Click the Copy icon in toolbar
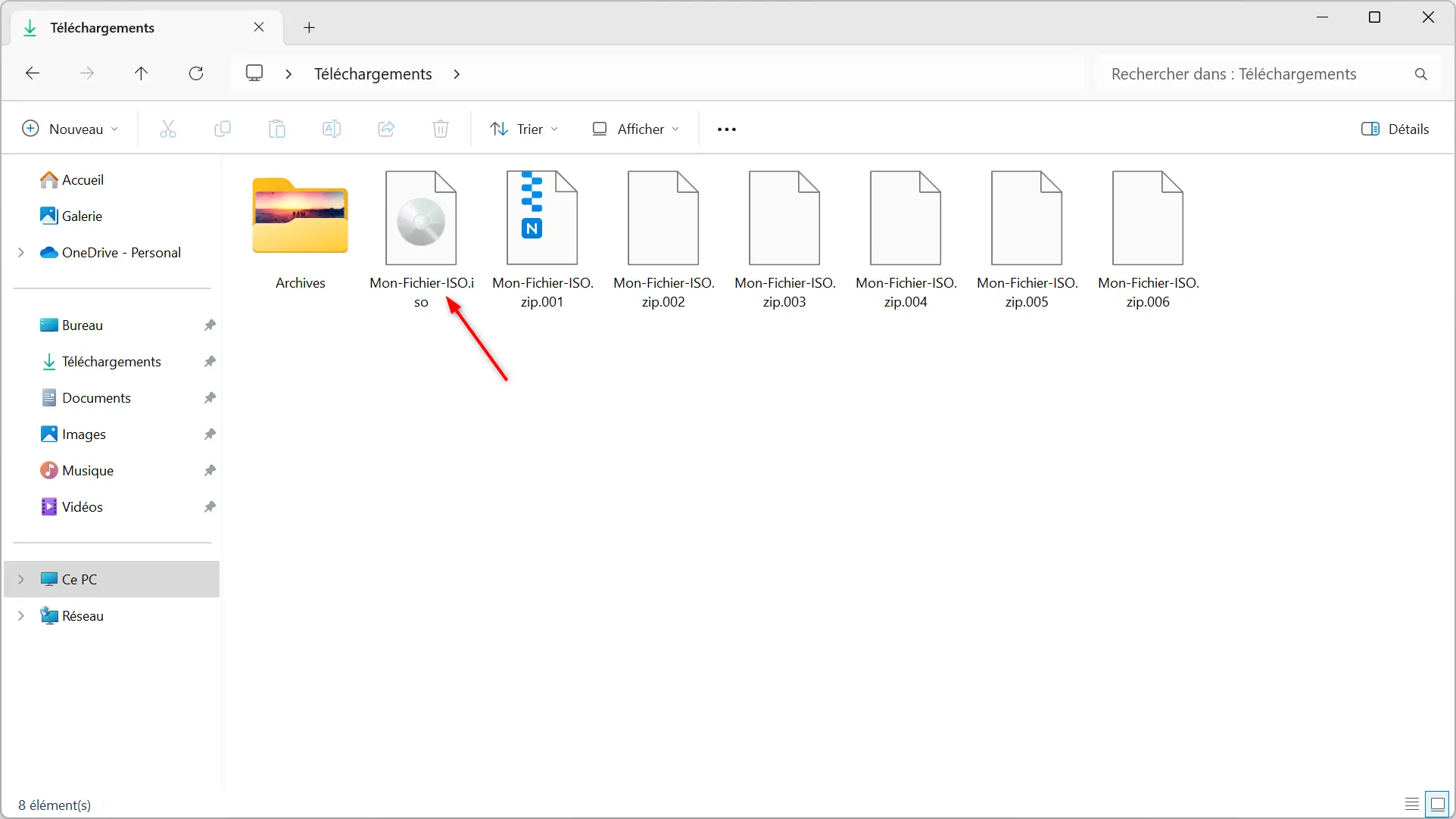The width and height of the screenshot is (1456, 819). point(223,129)
